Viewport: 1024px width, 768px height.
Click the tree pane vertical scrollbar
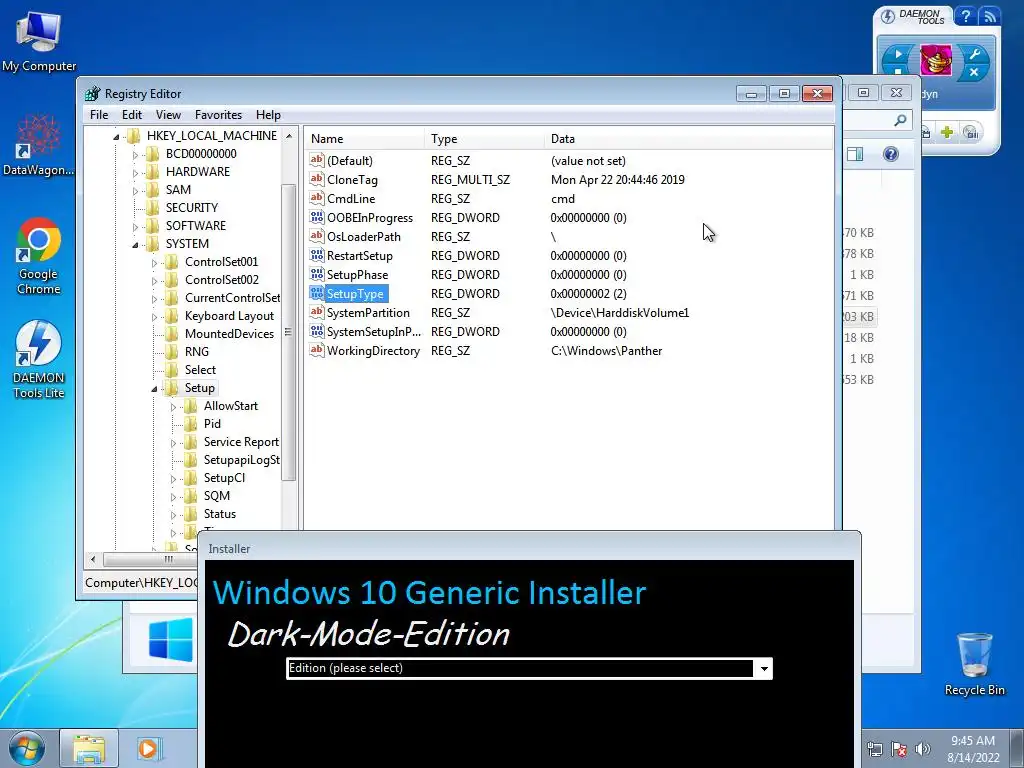289,332
